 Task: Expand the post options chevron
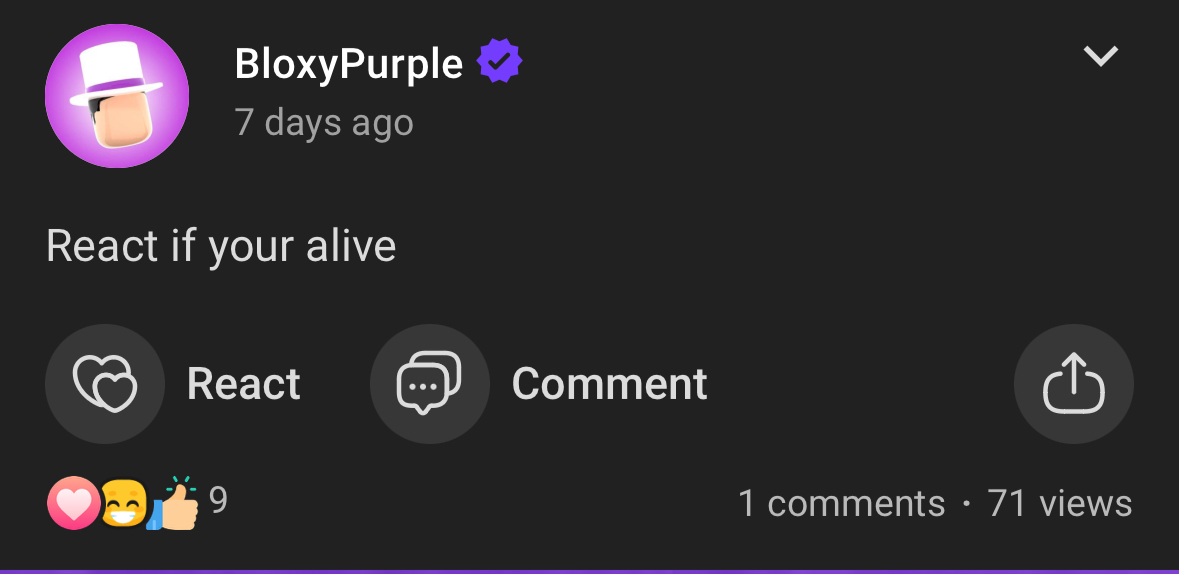click(1101, 56)
